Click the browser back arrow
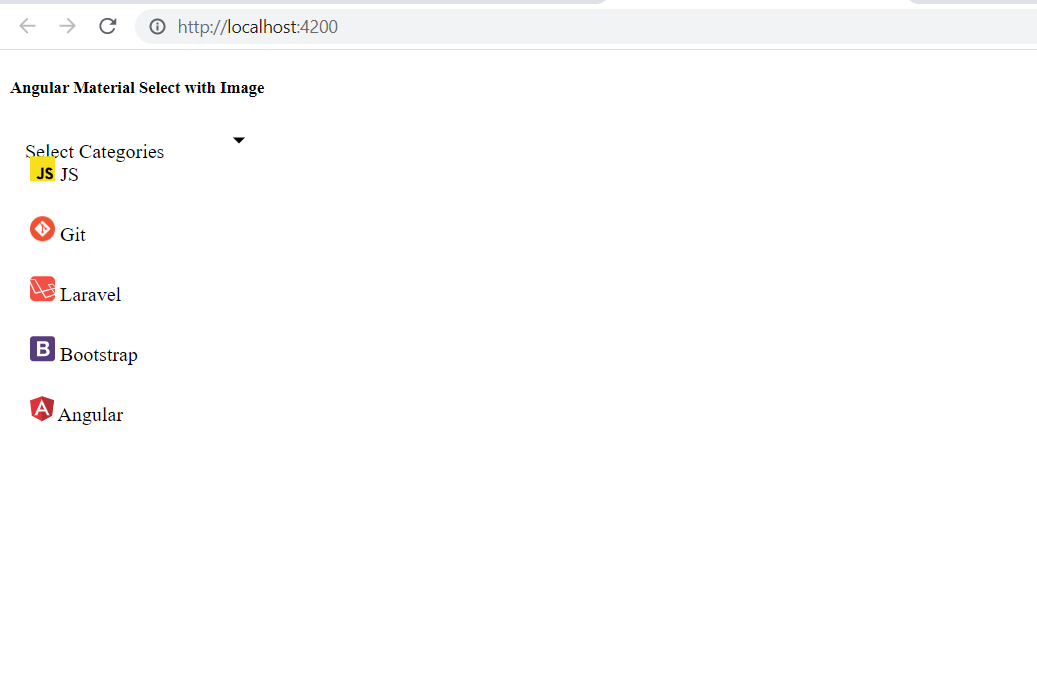Image resolution: width=1037 pixels, height=696 pixels. pos(27,26)
